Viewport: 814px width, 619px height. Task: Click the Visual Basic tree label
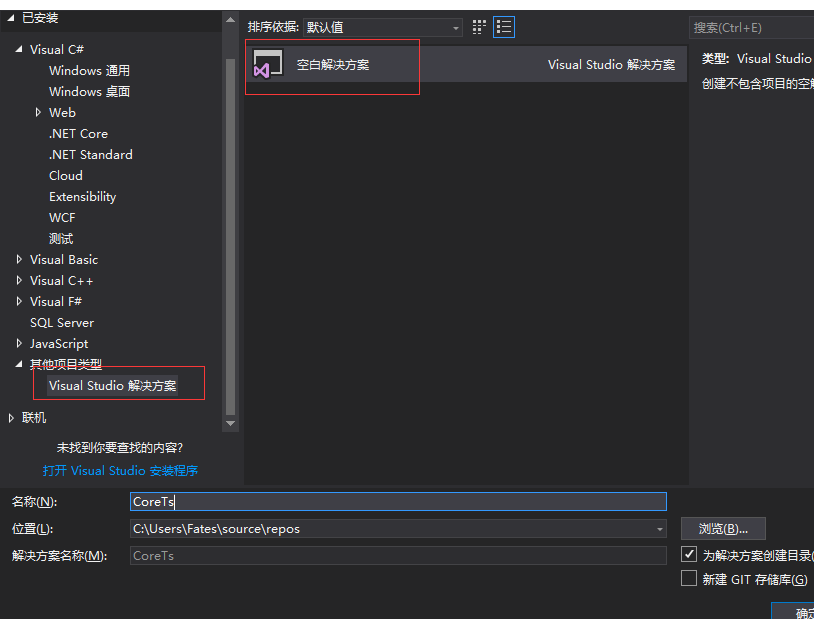pyautogui.click(x=64, y=259)
